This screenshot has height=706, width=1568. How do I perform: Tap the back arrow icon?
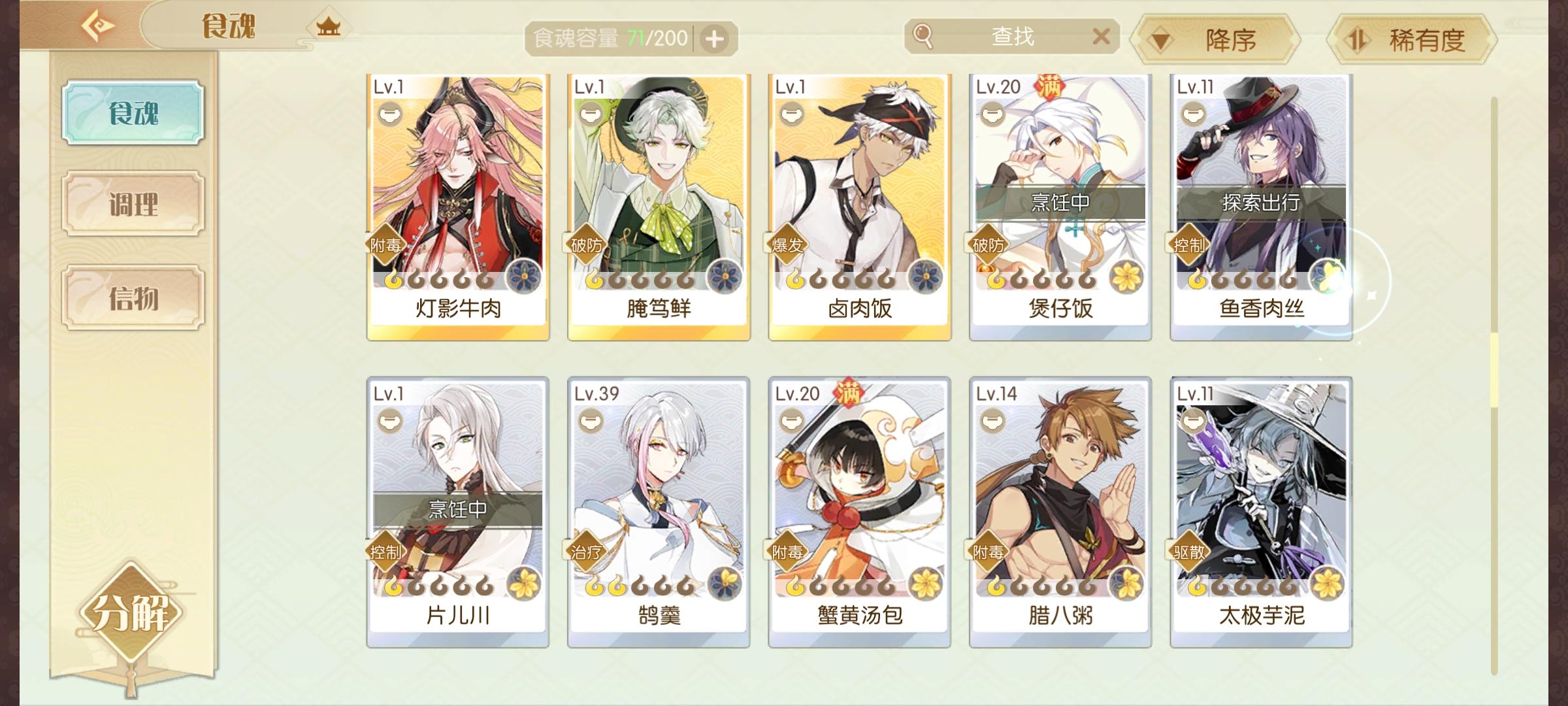click(x=98, y=26)
